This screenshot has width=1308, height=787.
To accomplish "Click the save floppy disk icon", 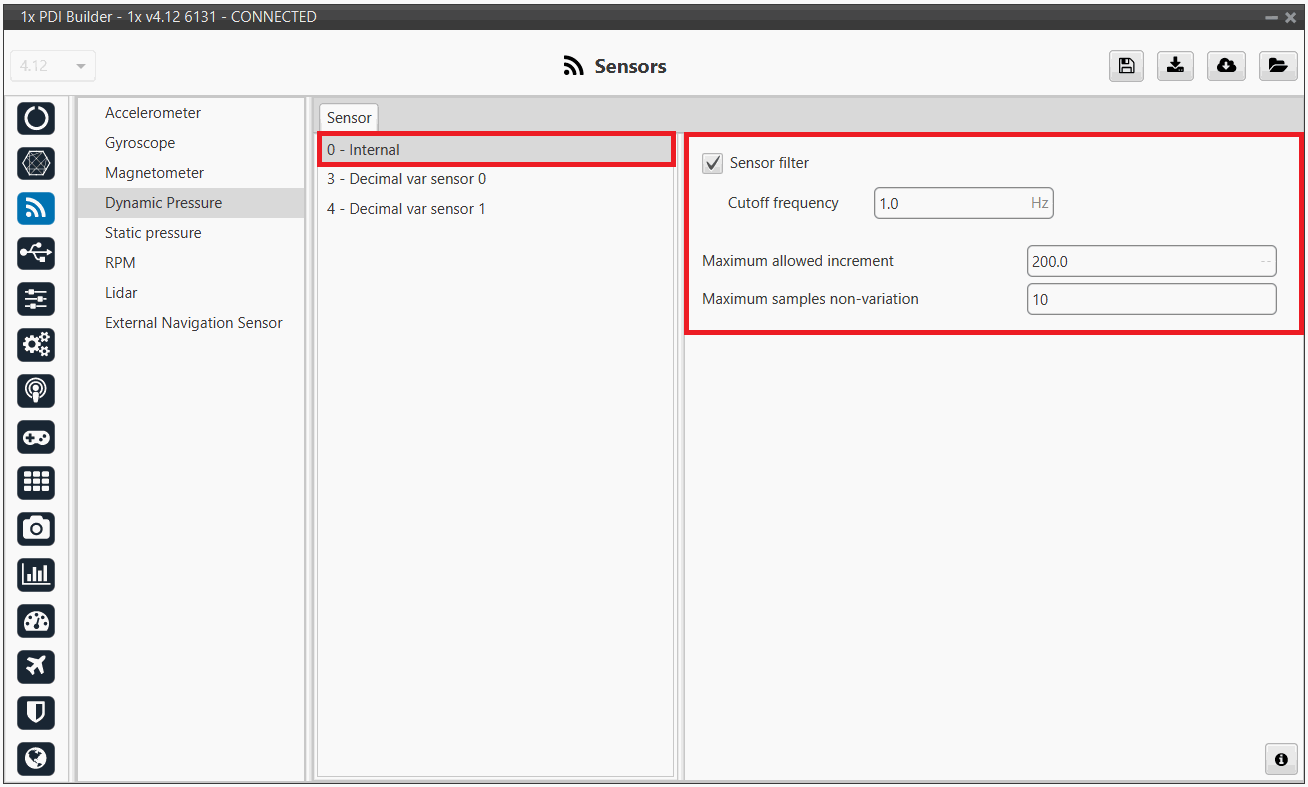I will click(x=1126, y=66).
